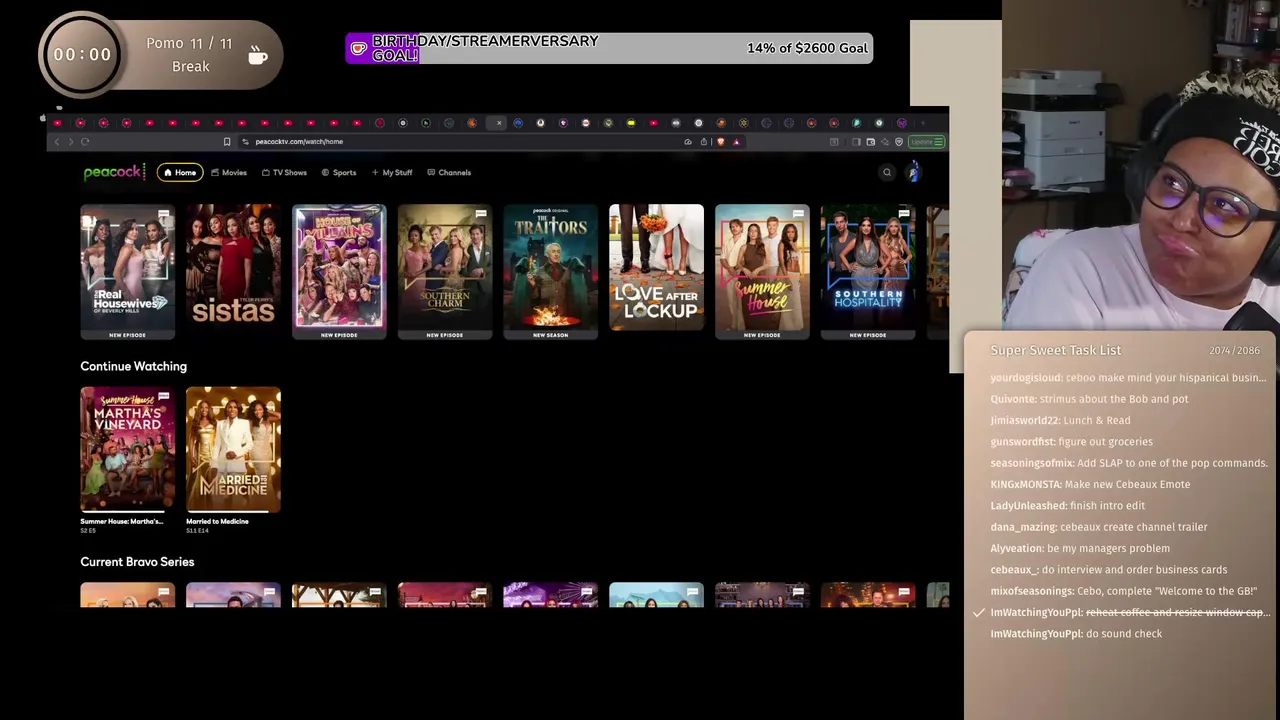The width and height of the screenshot is (1280, 720).
Task: Open the House of Villains poster
Action: tap(339, 271)
